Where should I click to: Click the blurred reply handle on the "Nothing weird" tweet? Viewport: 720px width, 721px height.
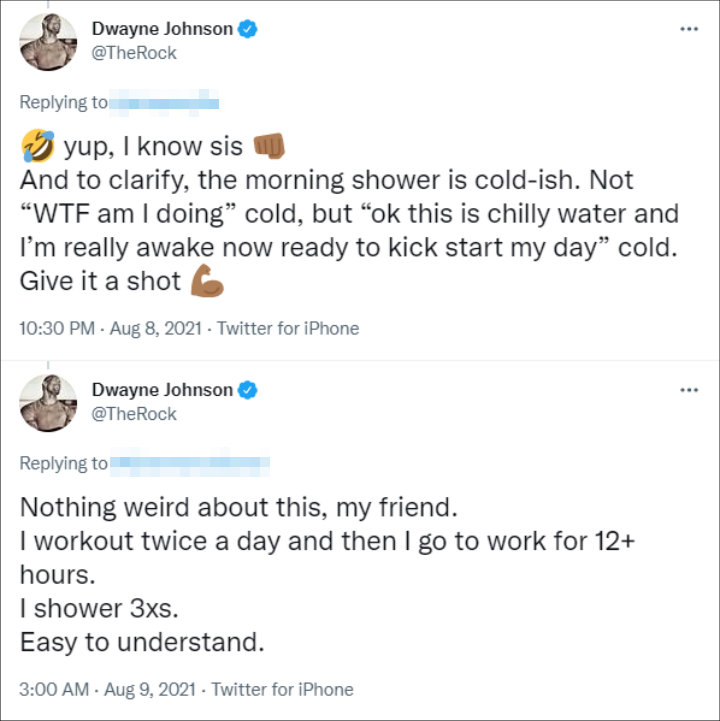click(189, 463)
